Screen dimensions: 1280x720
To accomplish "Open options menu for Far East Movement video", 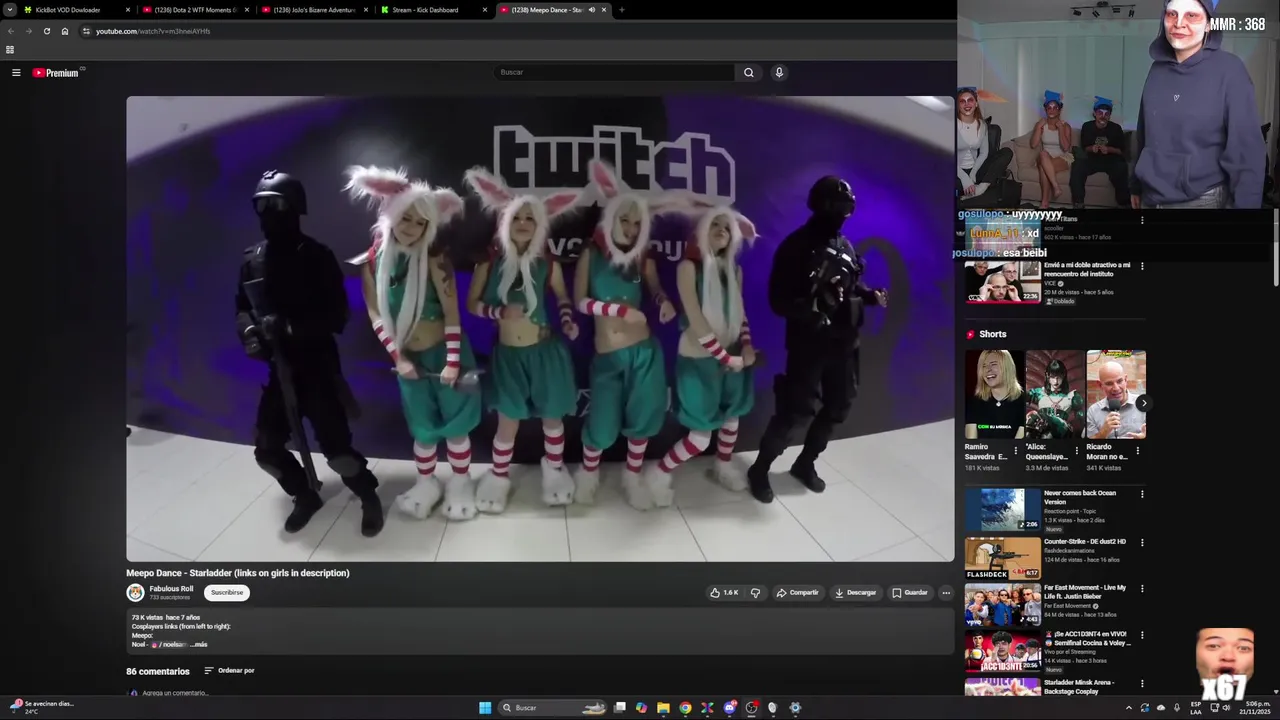I will (x=1142, y=589).
